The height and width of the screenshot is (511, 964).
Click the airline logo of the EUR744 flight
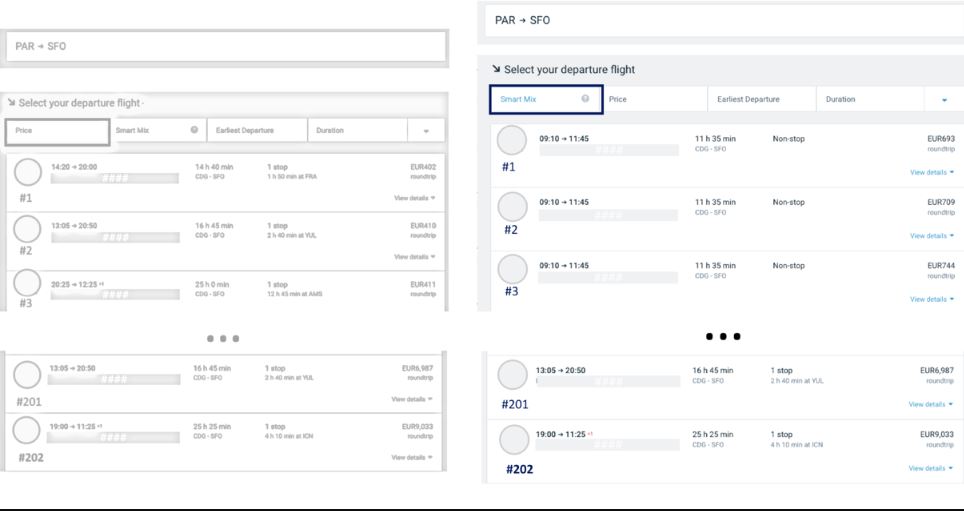point(512,269)
